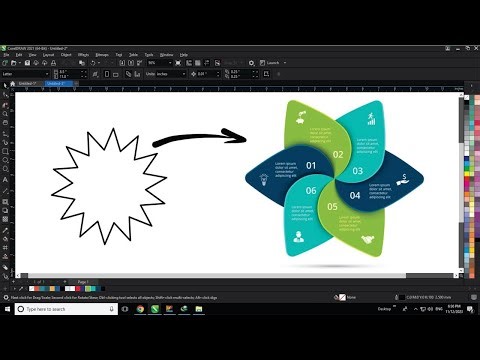This screenshot has width=480, height=360.
Task: Click the Launch button
Action: (270, 63)
